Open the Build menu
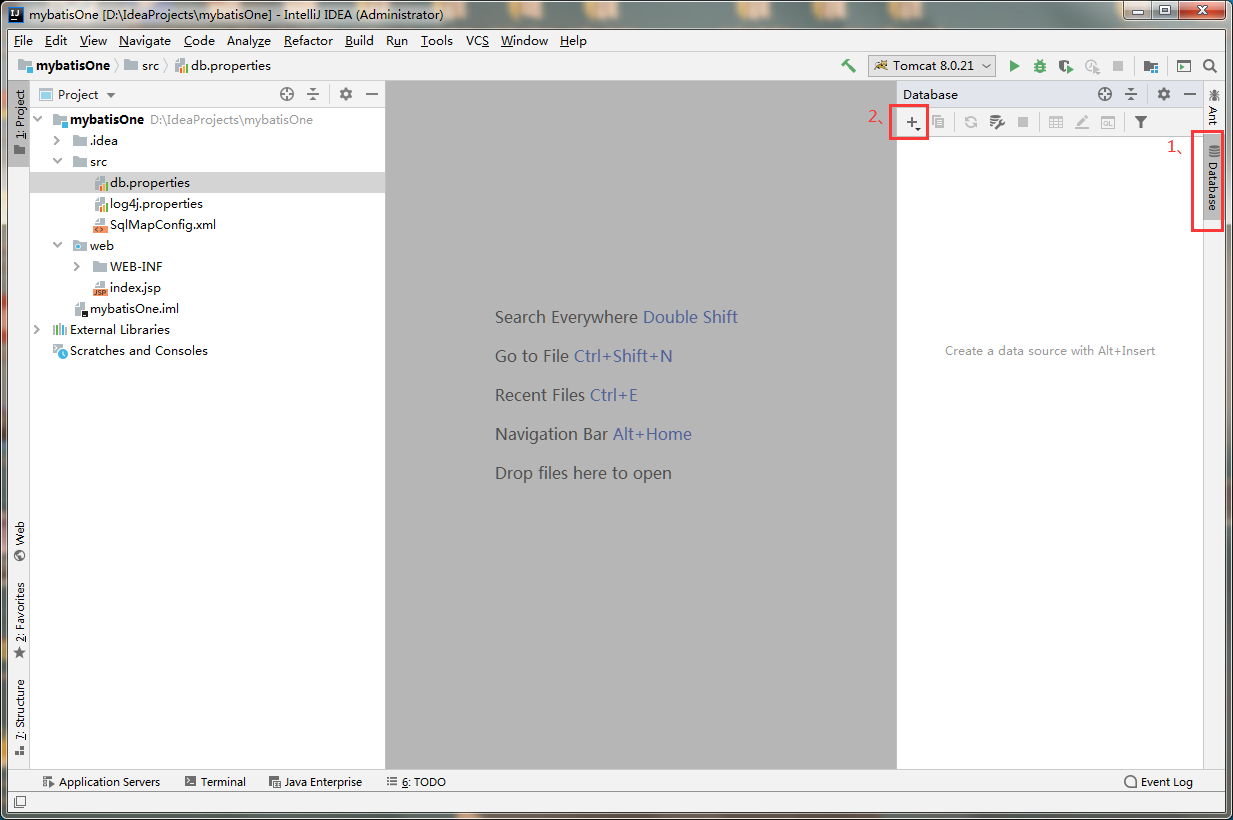1233x820 pixels. tap(359, 41)
